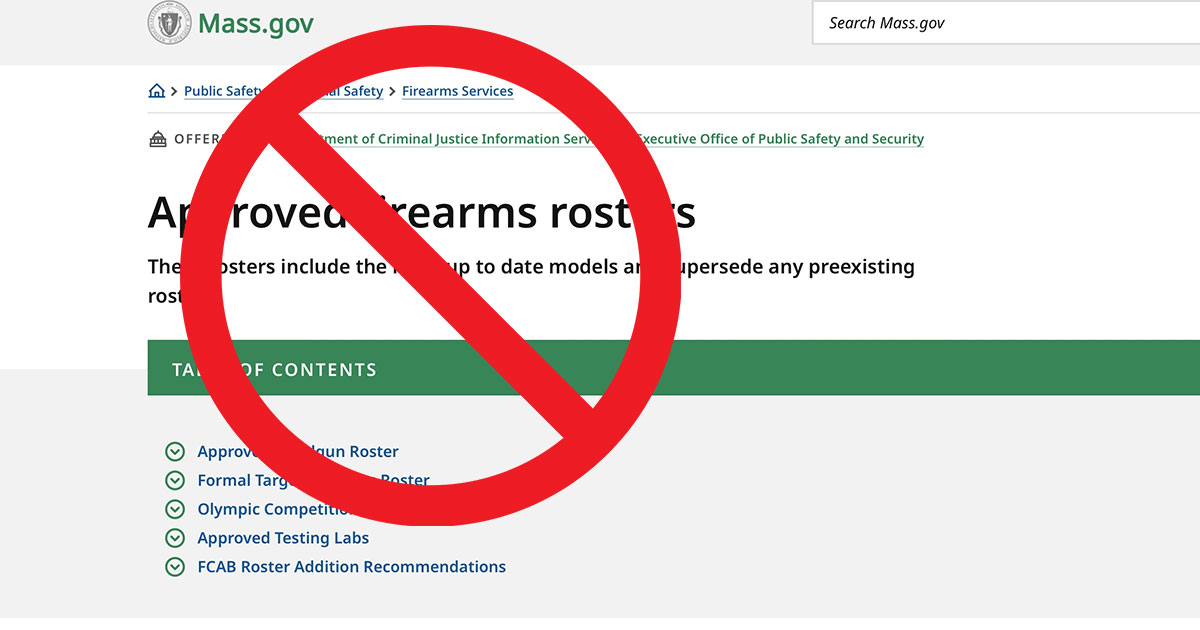
Task: Click the Mass.gov state seal logo
Action: 172,22
